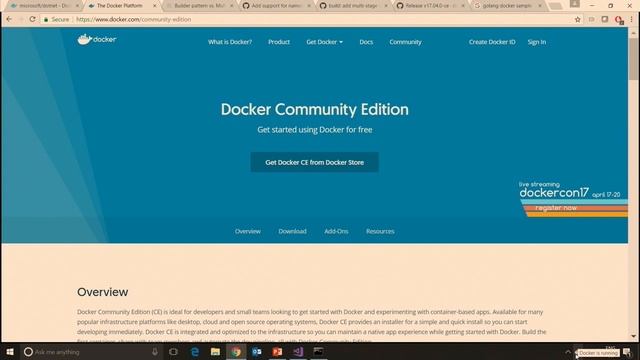Bookmark this page with the star icon
Image resolution: width=640 pixels, height=360 pixels.
[x=578, y=20]
